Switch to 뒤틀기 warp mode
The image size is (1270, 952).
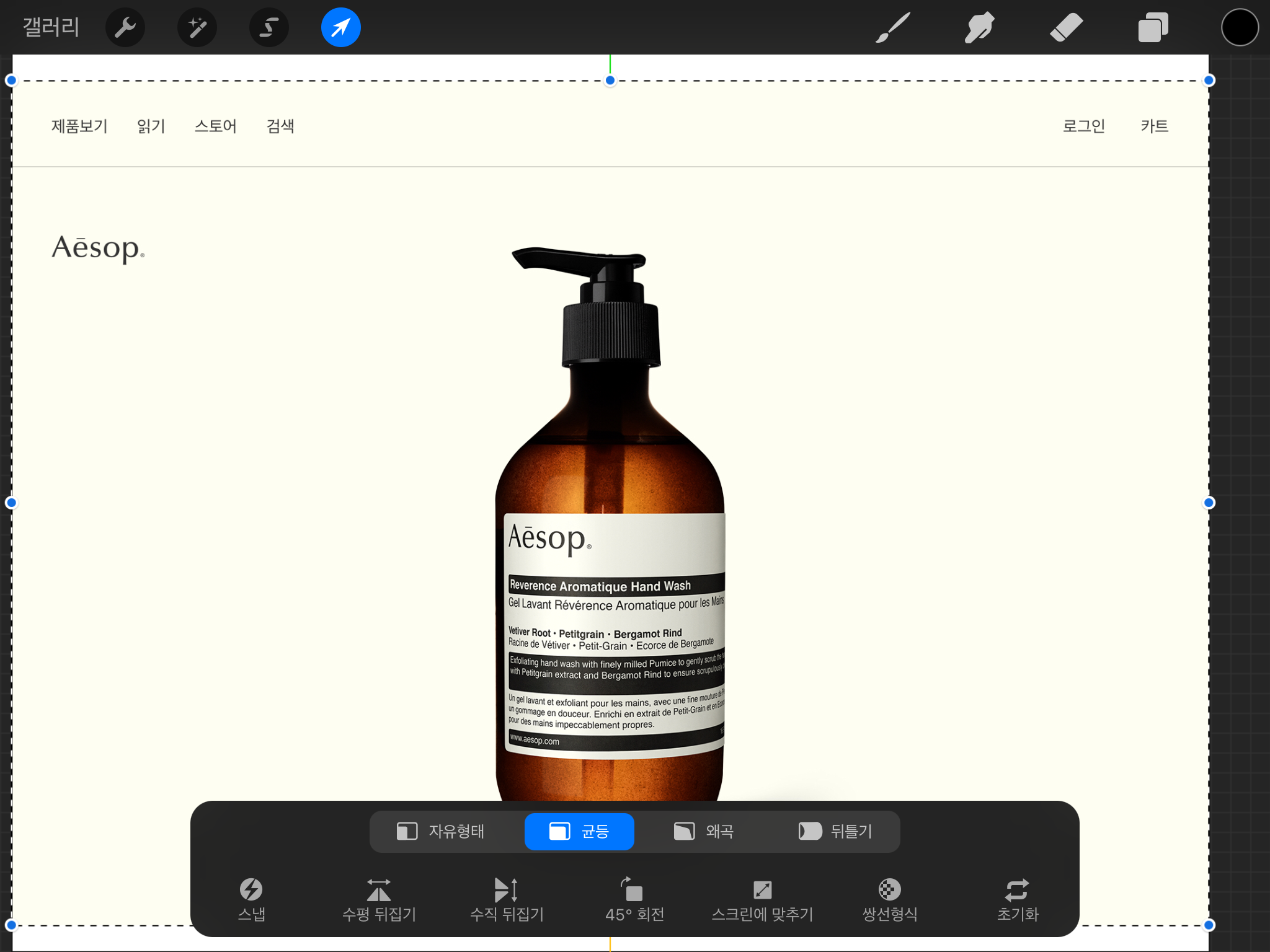[x=835, y=831]
